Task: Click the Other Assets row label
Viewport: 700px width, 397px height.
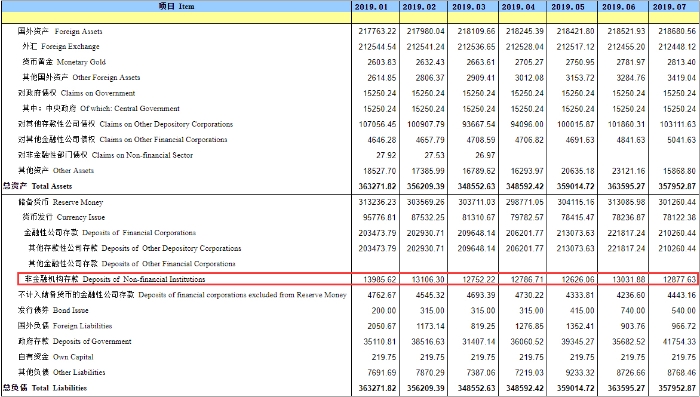Action: pos(56,171)
